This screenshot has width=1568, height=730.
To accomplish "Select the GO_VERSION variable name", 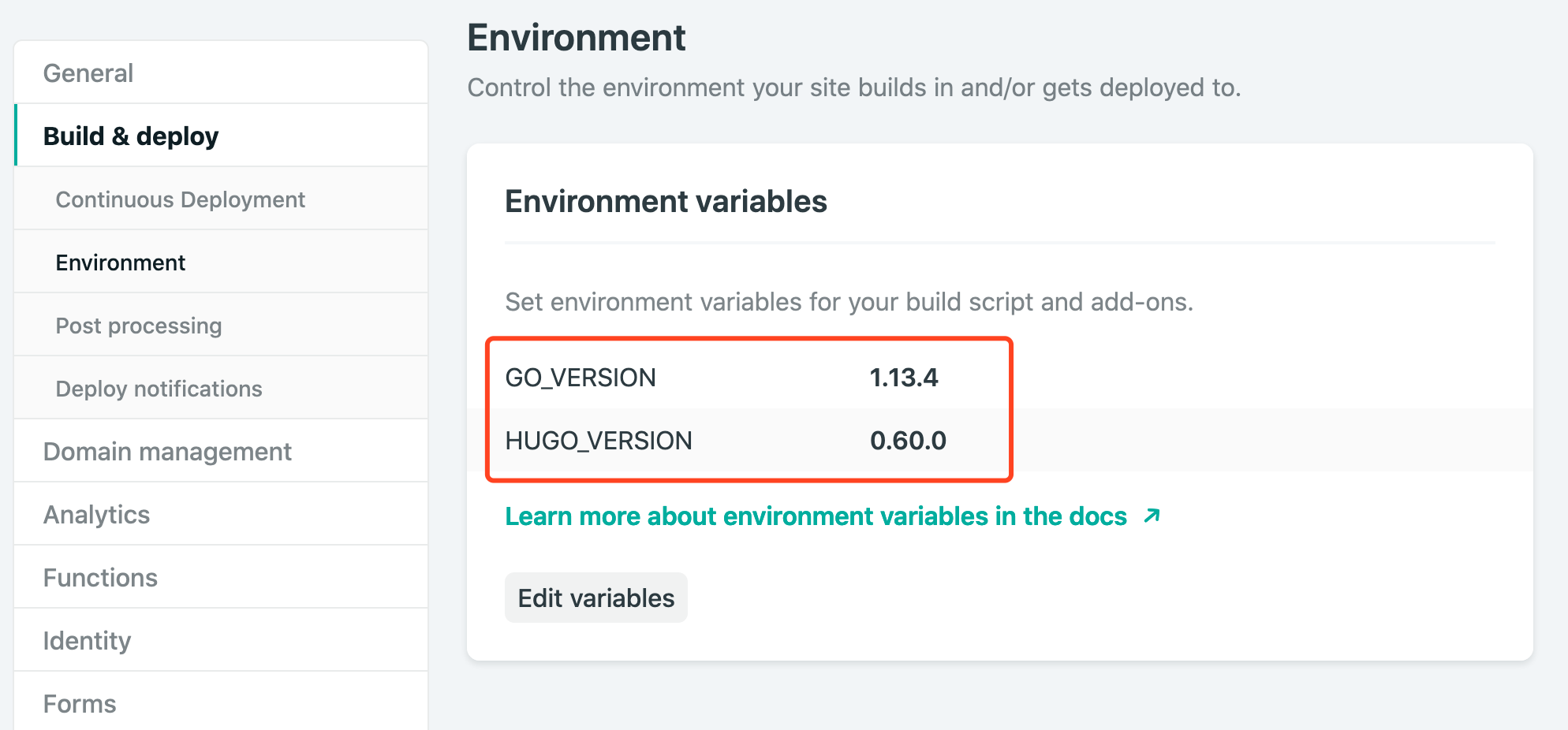I will point(581,378).
